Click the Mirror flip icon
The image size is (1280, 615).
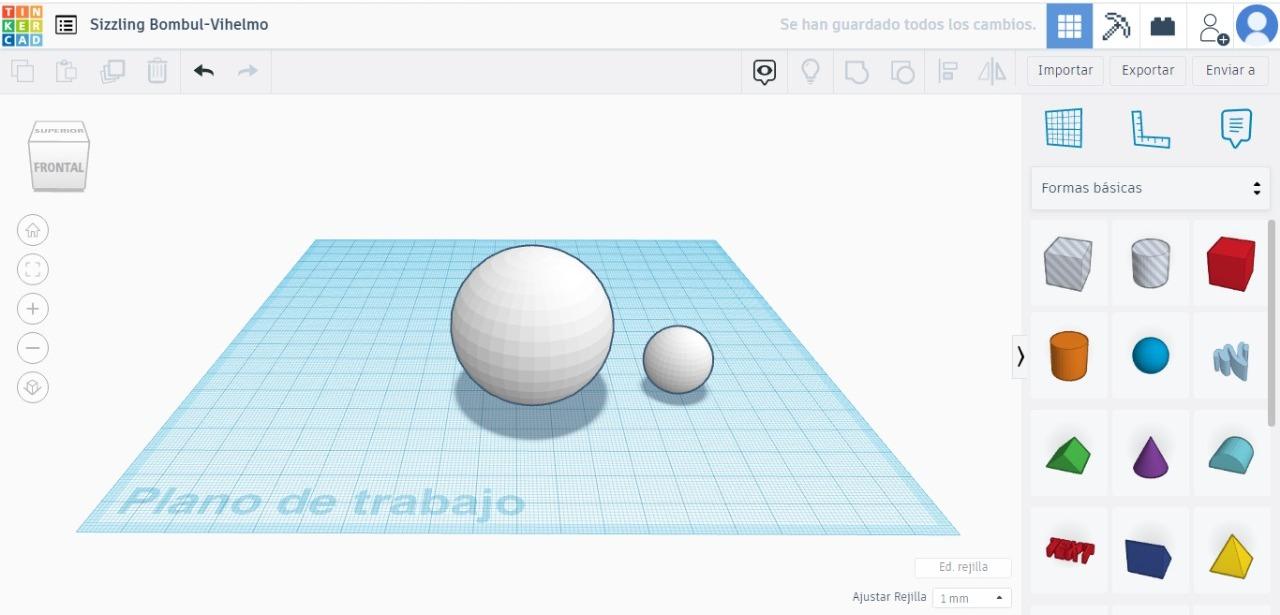[992, 71]
